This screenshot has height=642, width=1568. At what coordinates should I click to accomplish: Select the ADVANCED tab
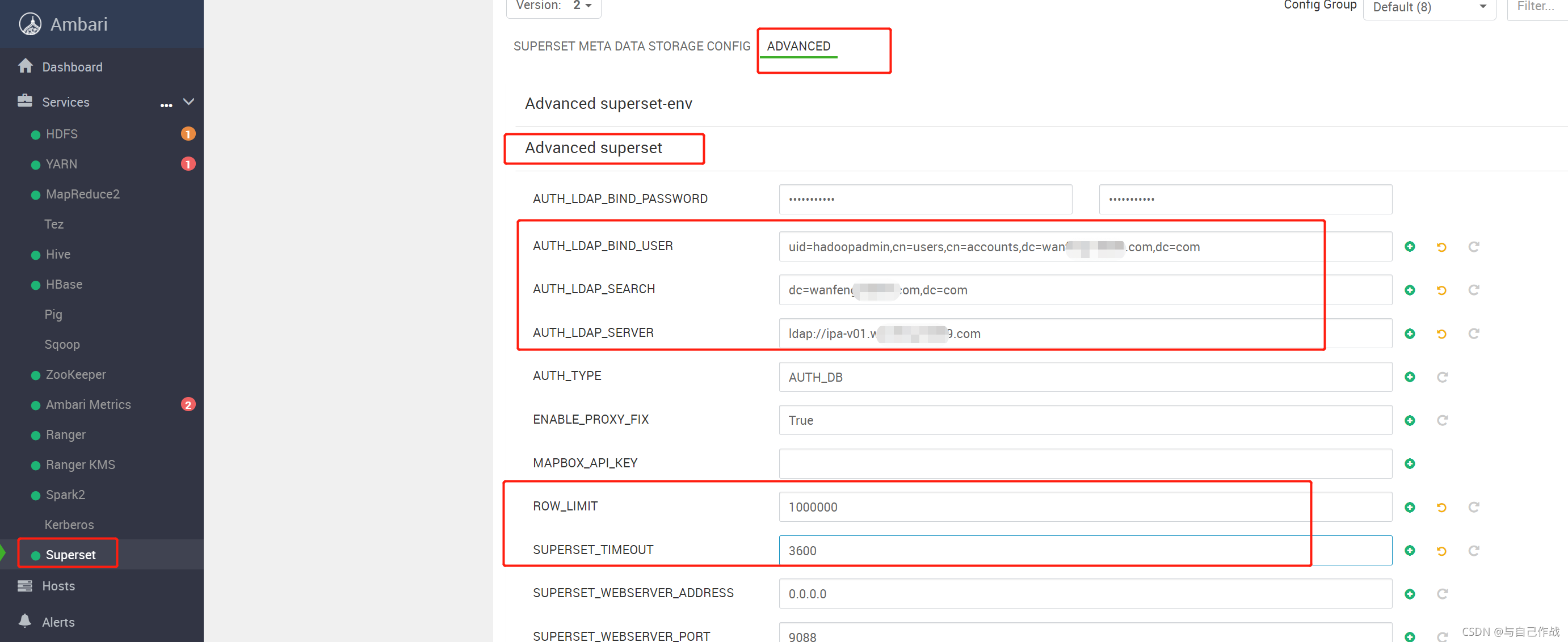[798, 47]
